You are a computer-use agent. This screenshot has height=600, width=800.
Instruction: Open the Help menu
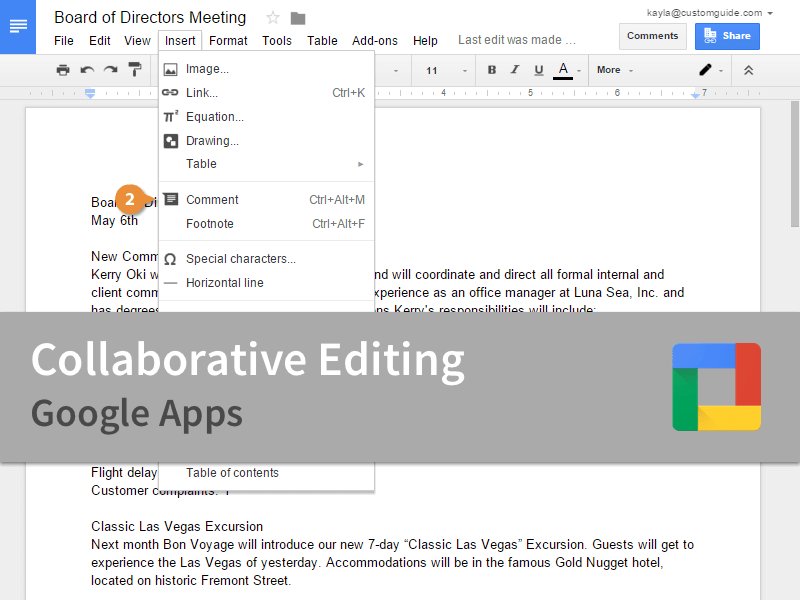point(425,41)
